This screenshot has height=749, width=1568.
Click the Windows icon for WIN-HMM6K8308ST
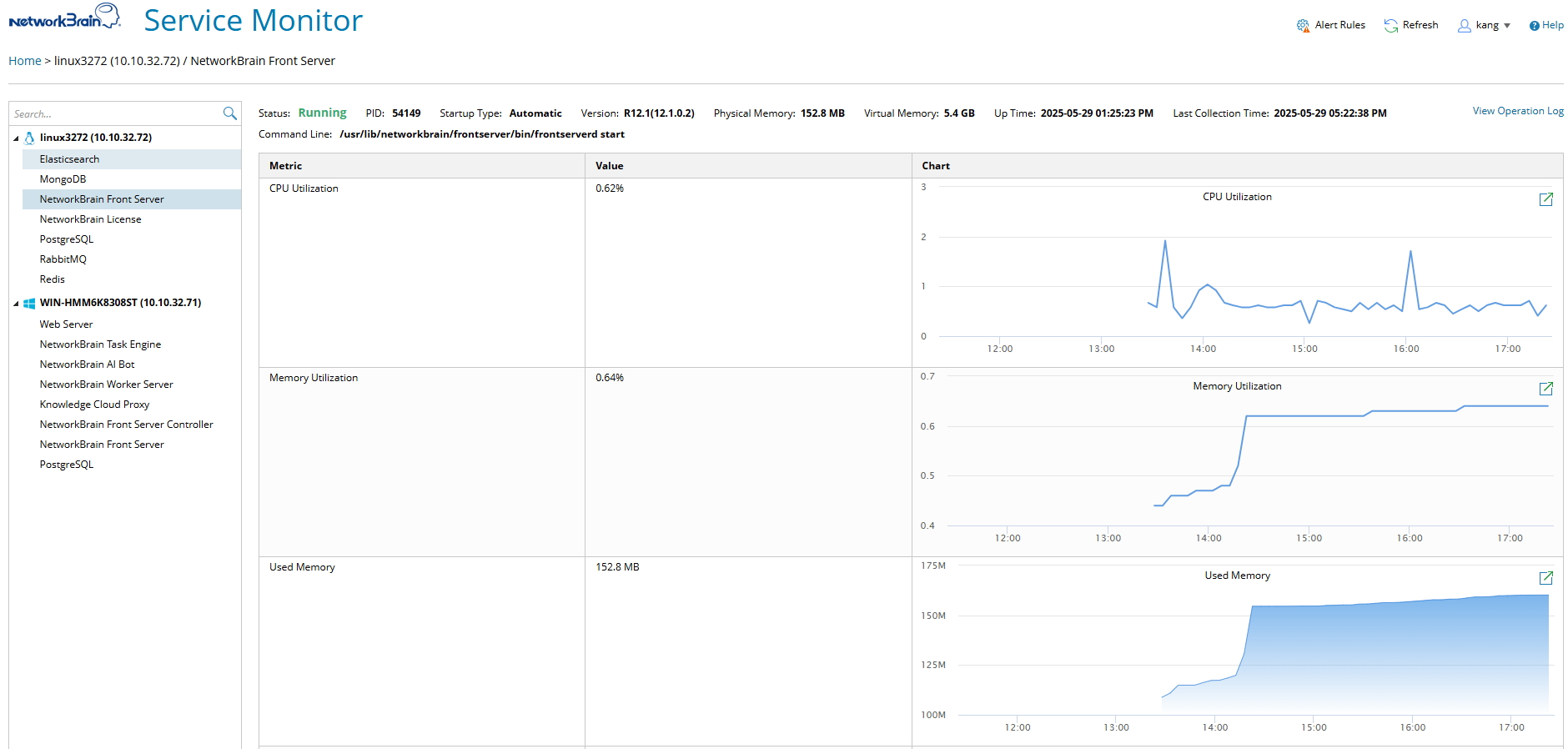pyautogui.click(x=29, y=303)
